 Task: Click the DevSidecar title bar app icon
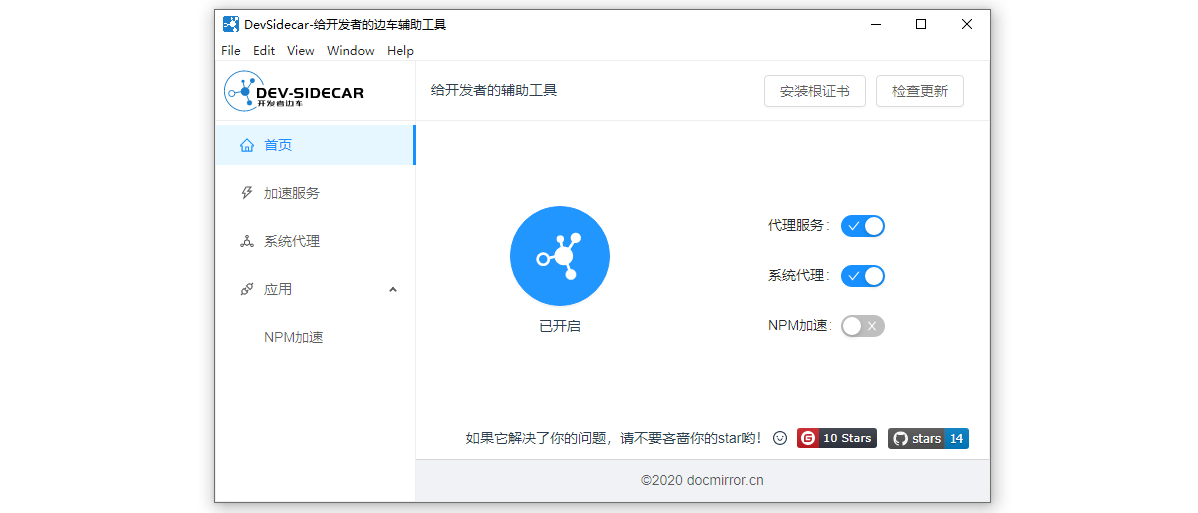tap(231, 24)
